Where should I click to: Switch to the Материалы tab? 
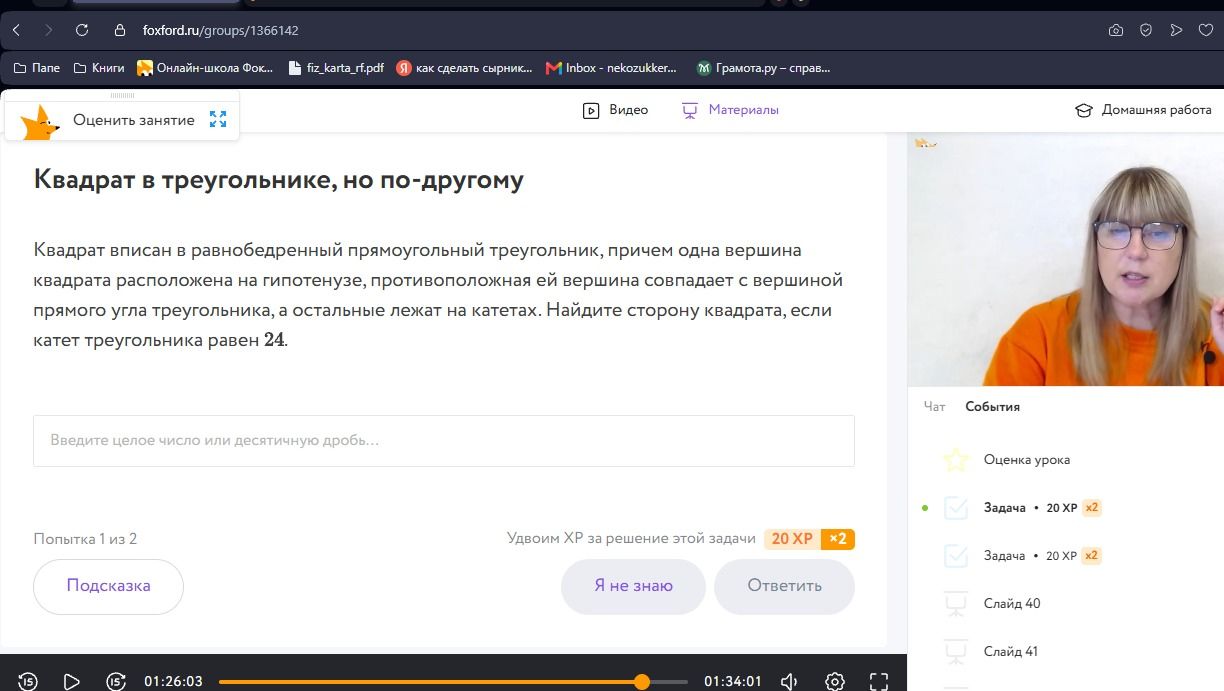point(730,110)
